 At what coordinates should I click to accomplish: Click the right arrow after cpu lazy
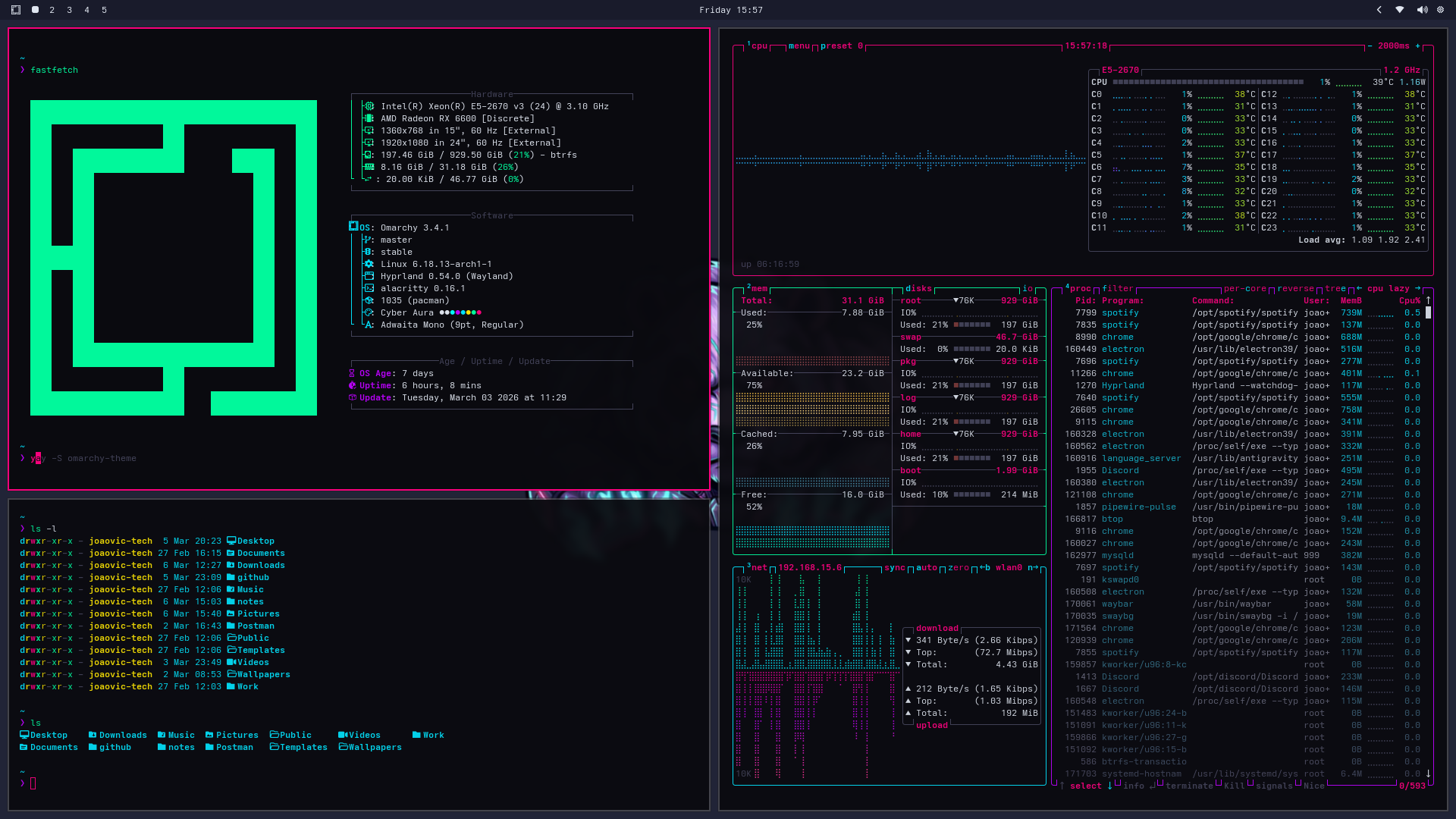[1417, 288]
